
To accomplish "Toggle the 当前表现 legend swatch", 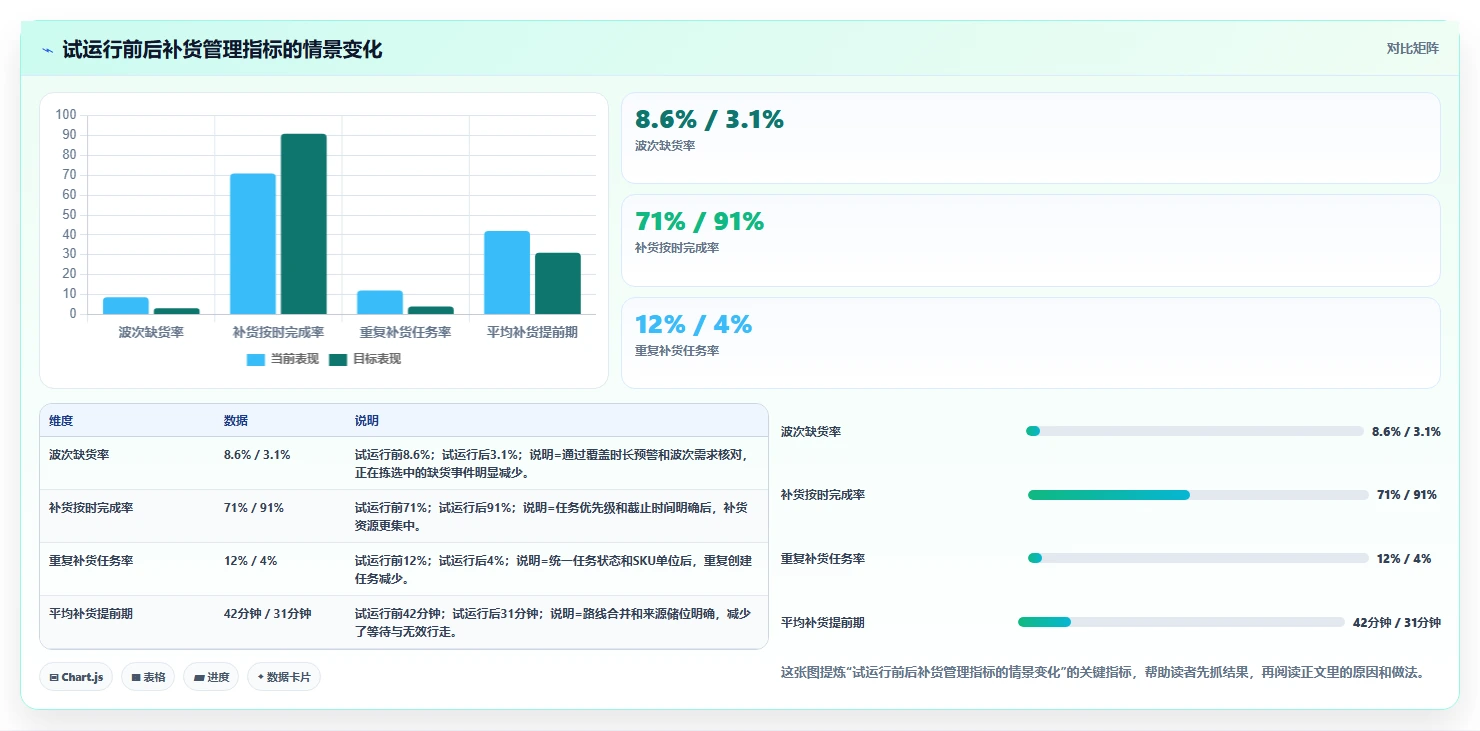I will click(256, 360).
